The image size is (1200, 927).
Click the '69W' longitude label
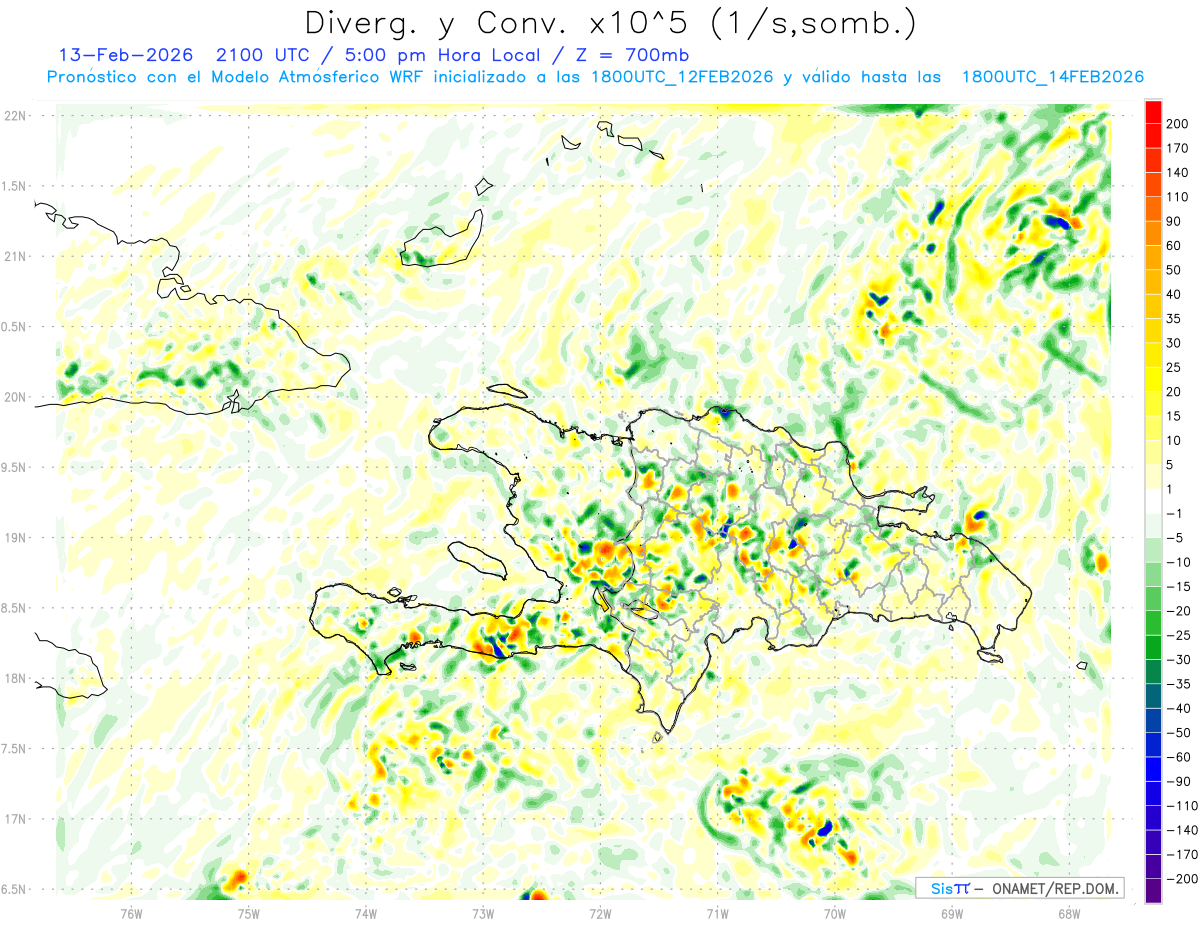(951, 912)
